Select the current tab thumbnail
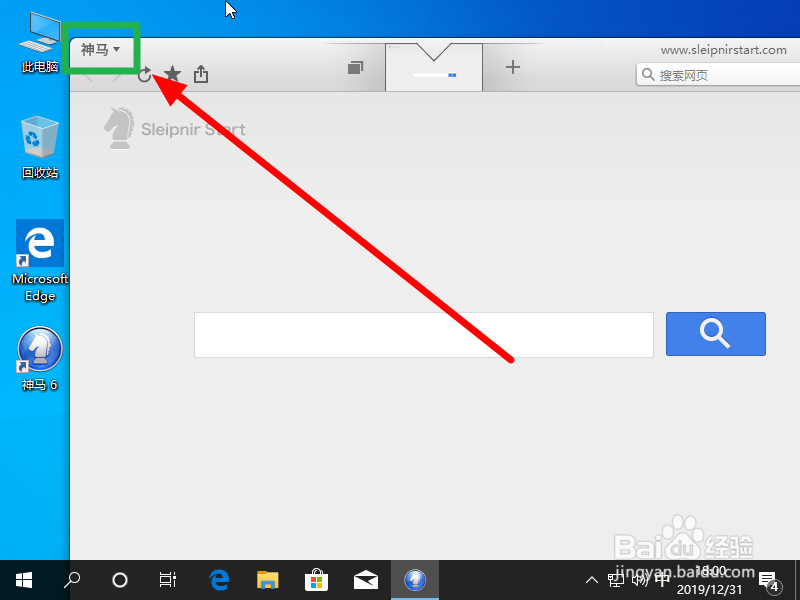This screenshot has width=800, height=600. tap(434, 67)
